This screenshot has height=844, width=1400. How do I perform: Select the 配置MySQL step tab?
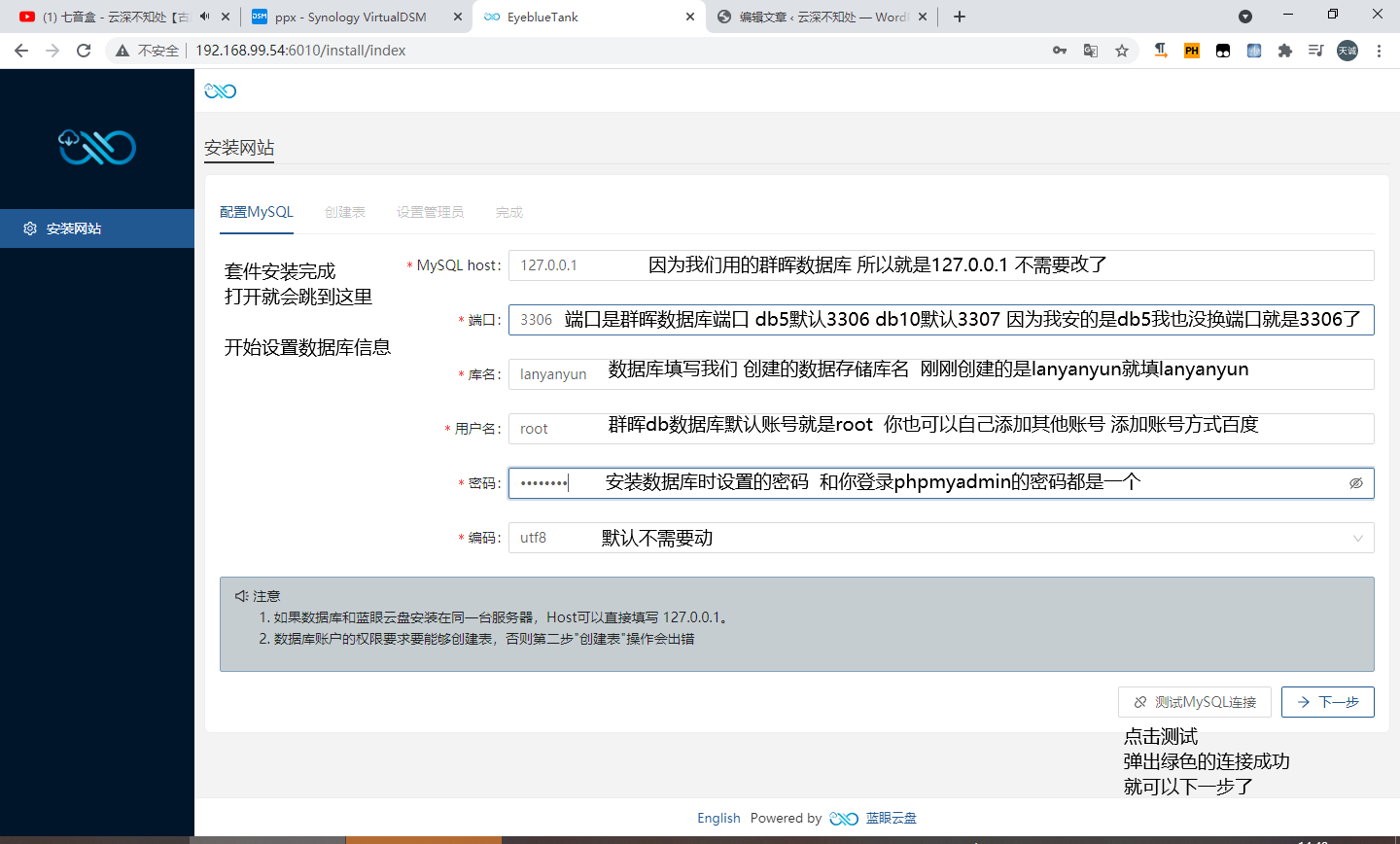pyautogui.click(x=256, y=211)
